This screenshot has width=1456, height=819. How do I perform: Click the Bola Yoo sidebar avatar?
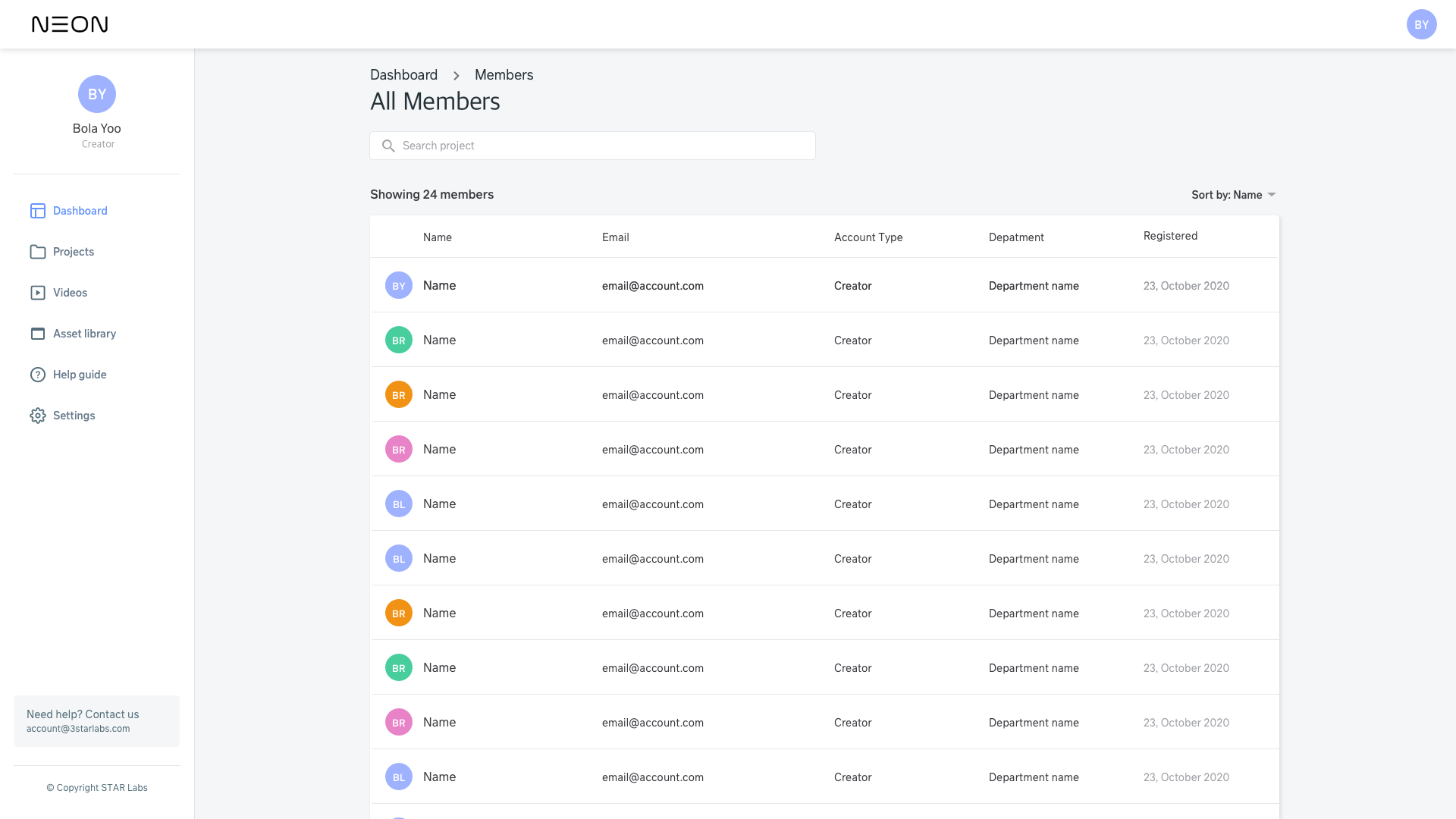click(97, 94)
